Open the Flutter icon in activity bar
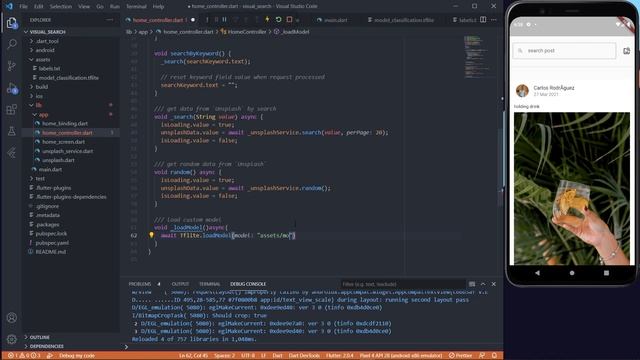 coord(11,153)
